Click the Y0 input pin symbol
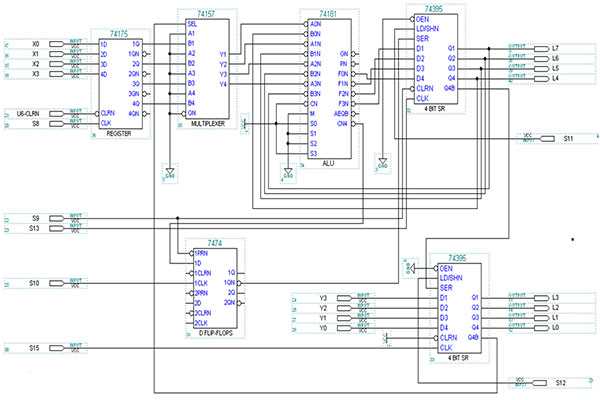 pos(344,328)
